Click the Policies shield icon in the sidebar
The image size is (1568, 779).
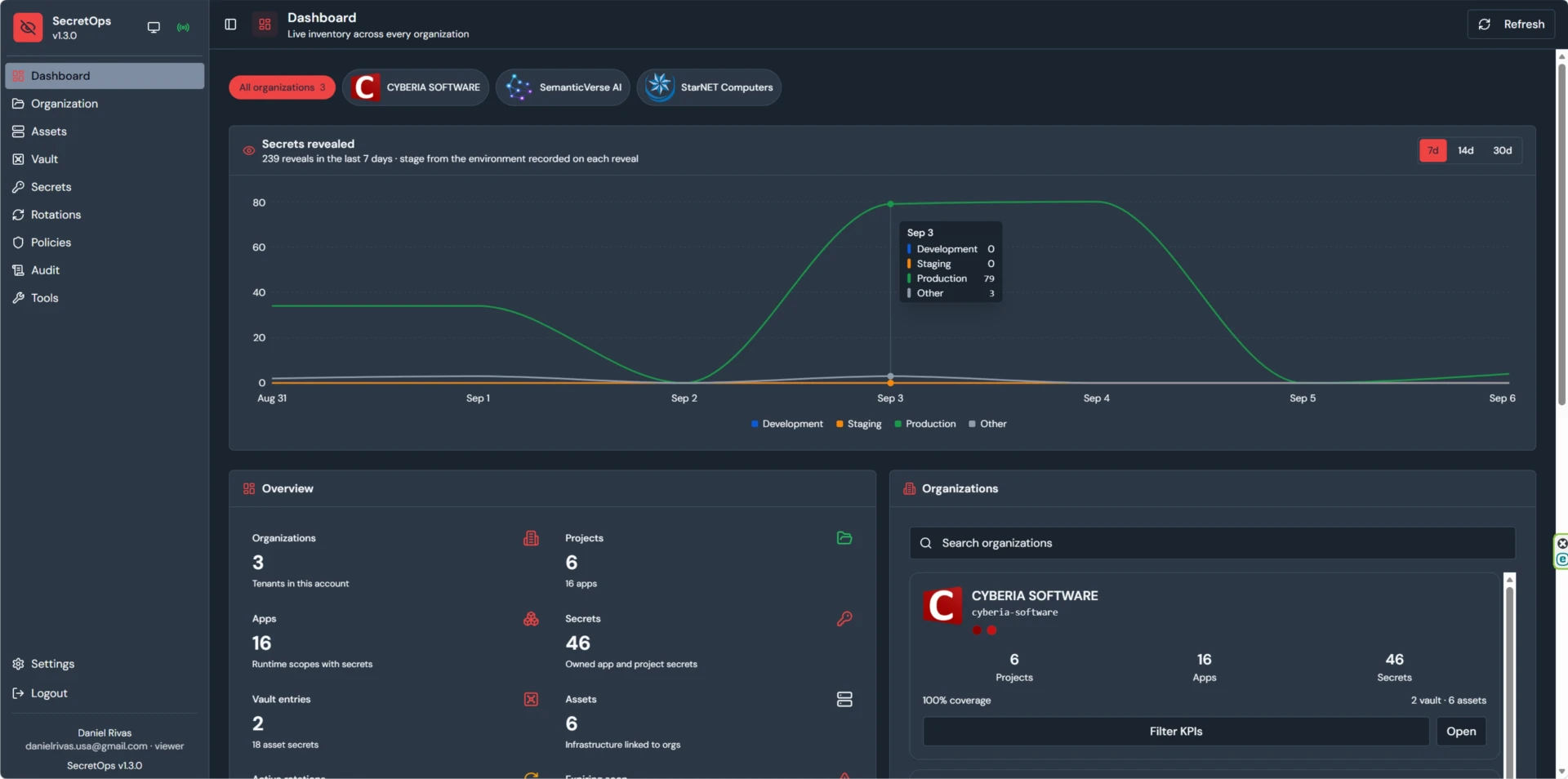point(18,243)
